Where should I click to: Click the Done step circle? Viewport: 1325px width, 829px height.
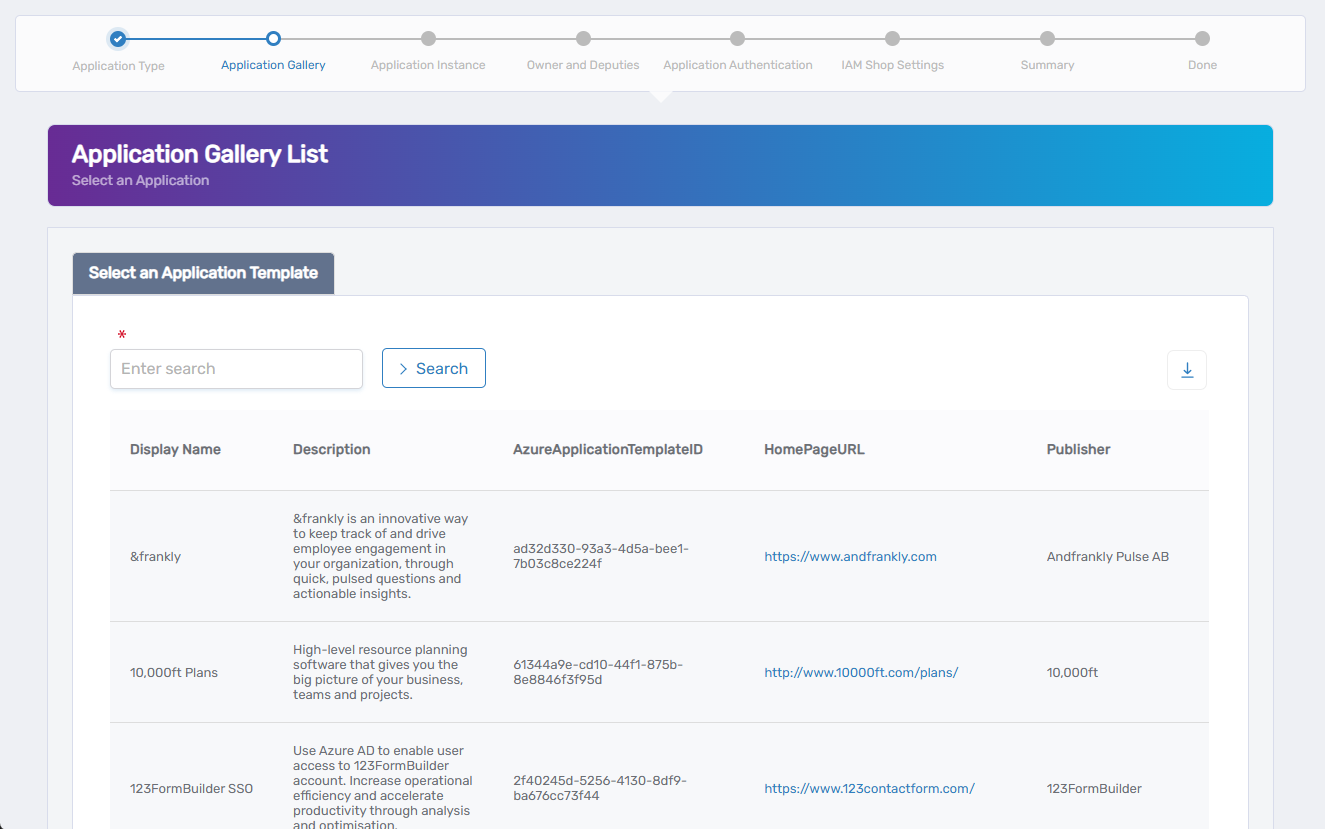[1201, 39]
